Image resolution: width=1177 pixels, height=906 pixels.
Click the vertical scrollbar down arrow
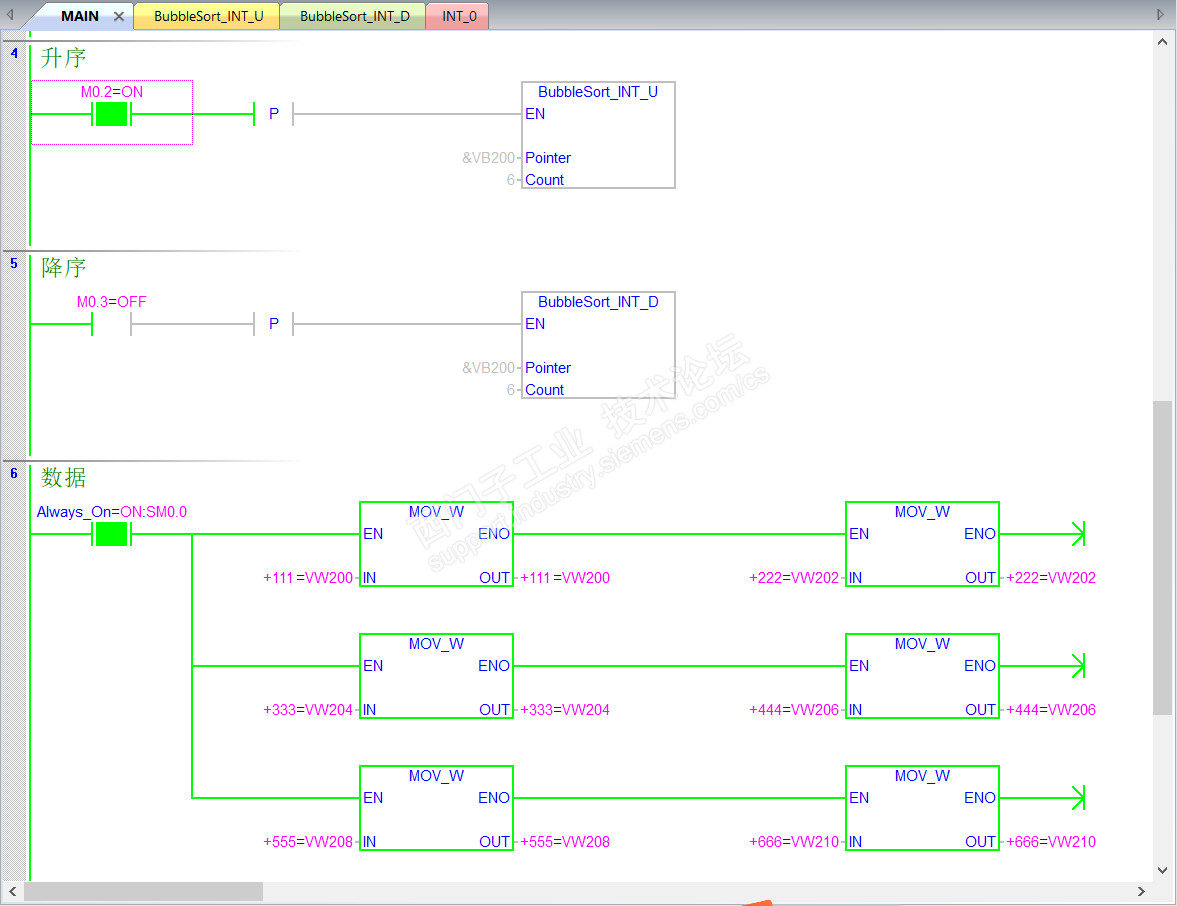click(1162, 871)
